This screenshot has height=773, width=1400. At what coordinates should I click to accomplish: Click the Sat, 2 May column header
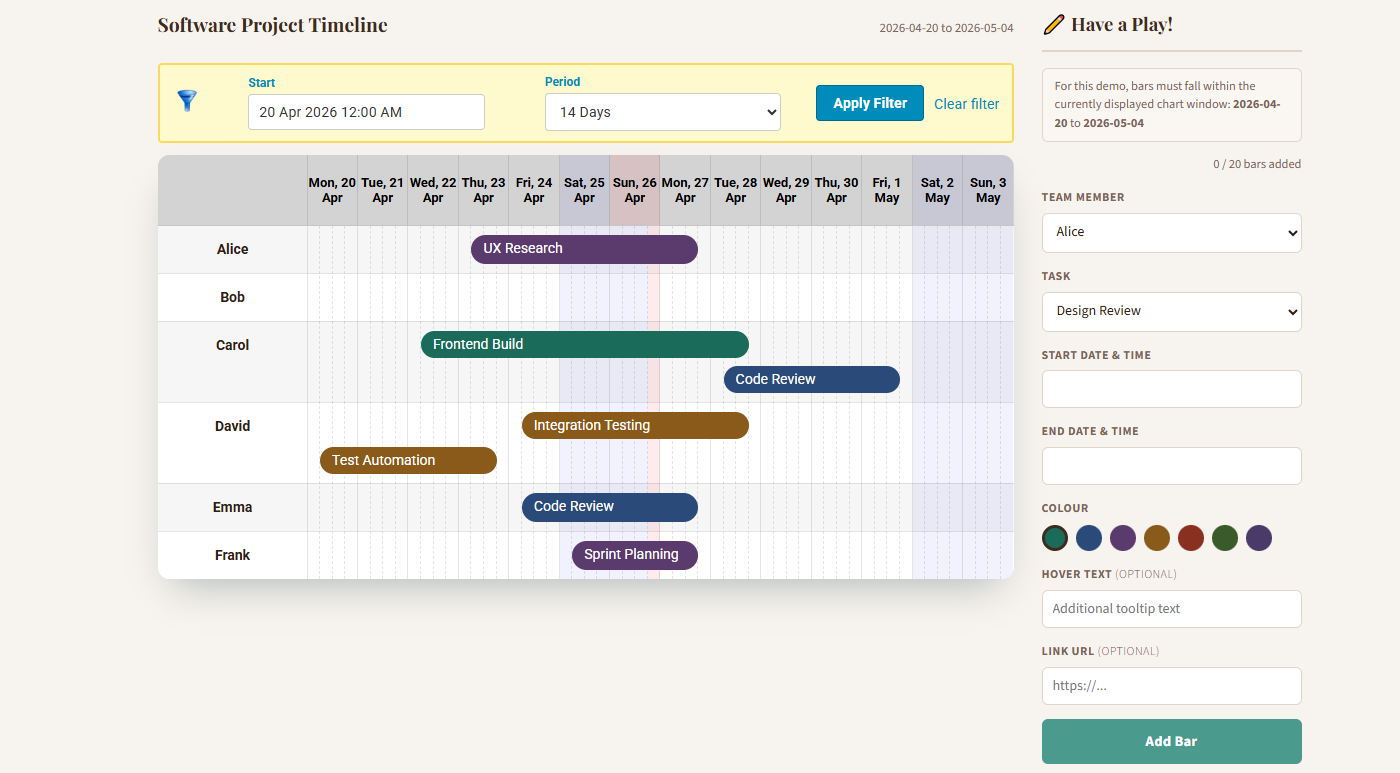click(x=937, y=190)
